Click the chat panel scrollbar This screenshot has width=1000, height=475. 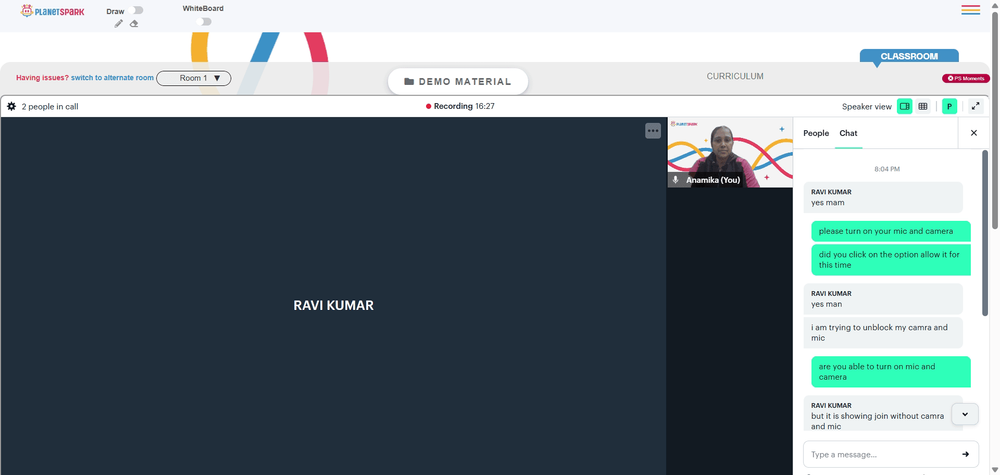(985, 233)
